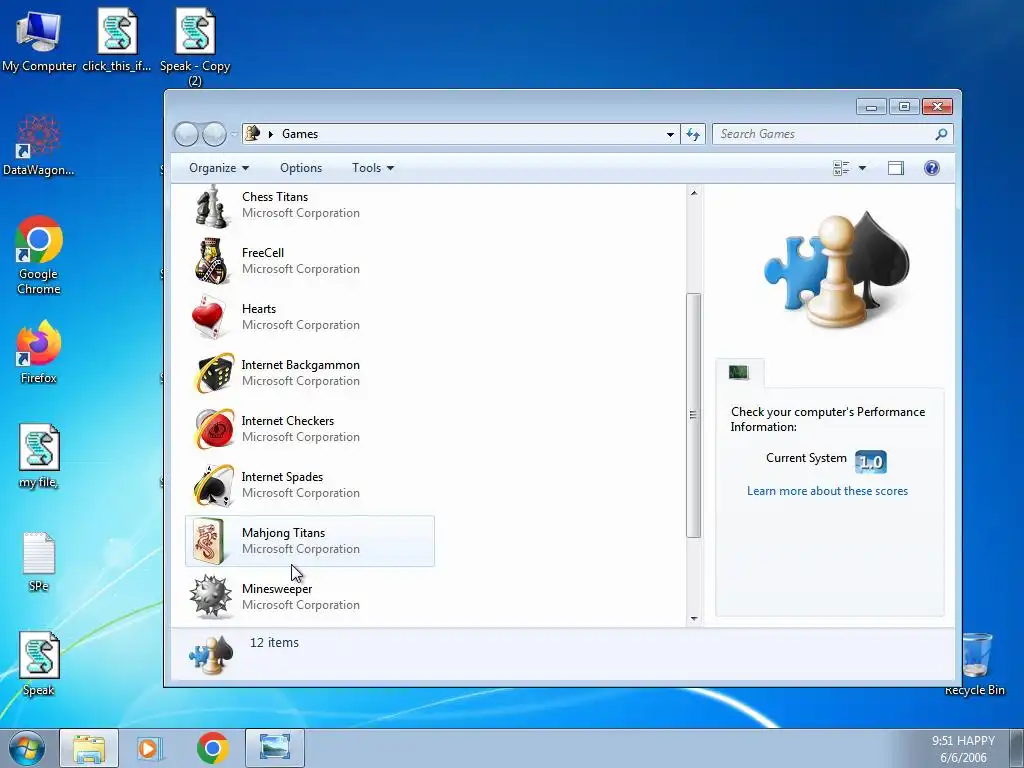Click the picture app taskbar button
This screenshot has height=768, width=1024.
[274, 748]
